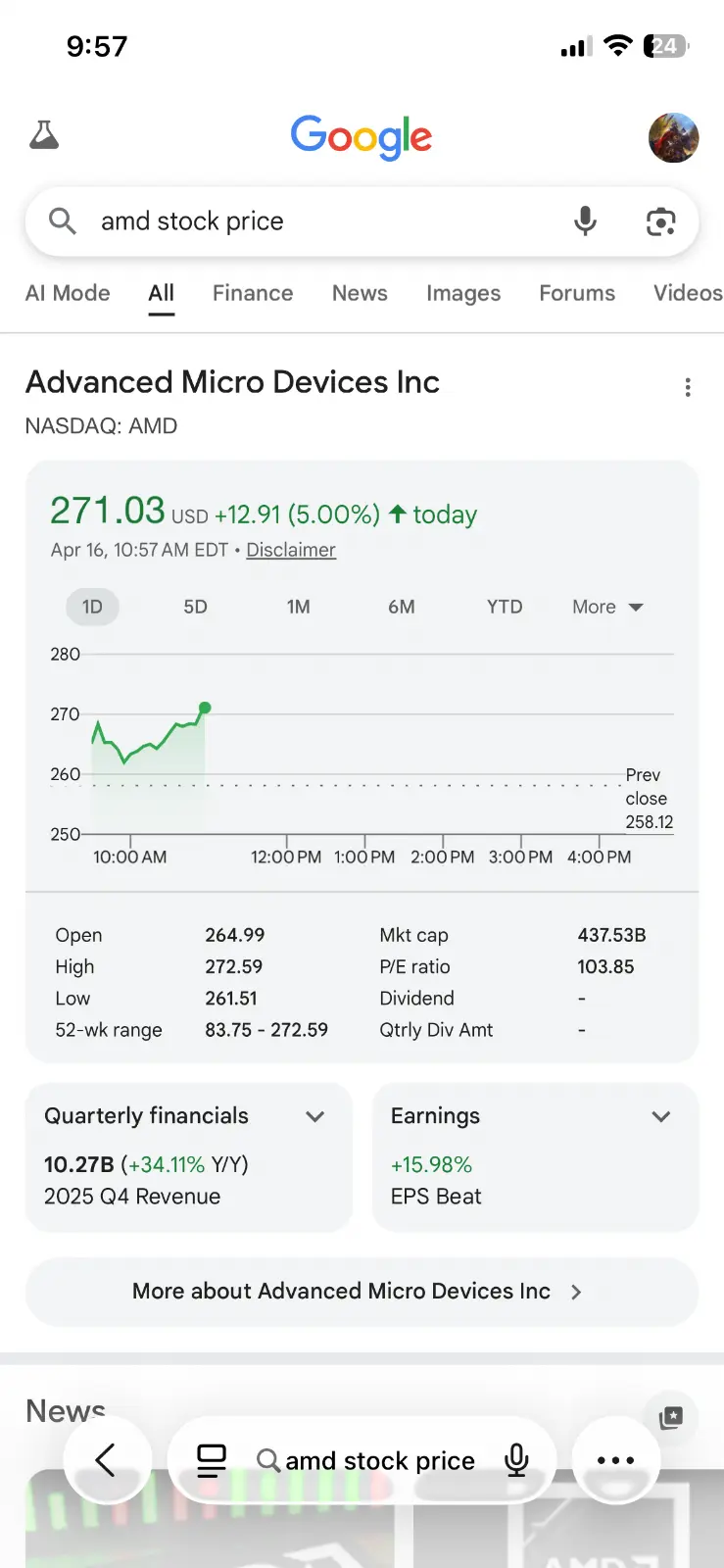Switch chart to 5D range

(196, 607)
